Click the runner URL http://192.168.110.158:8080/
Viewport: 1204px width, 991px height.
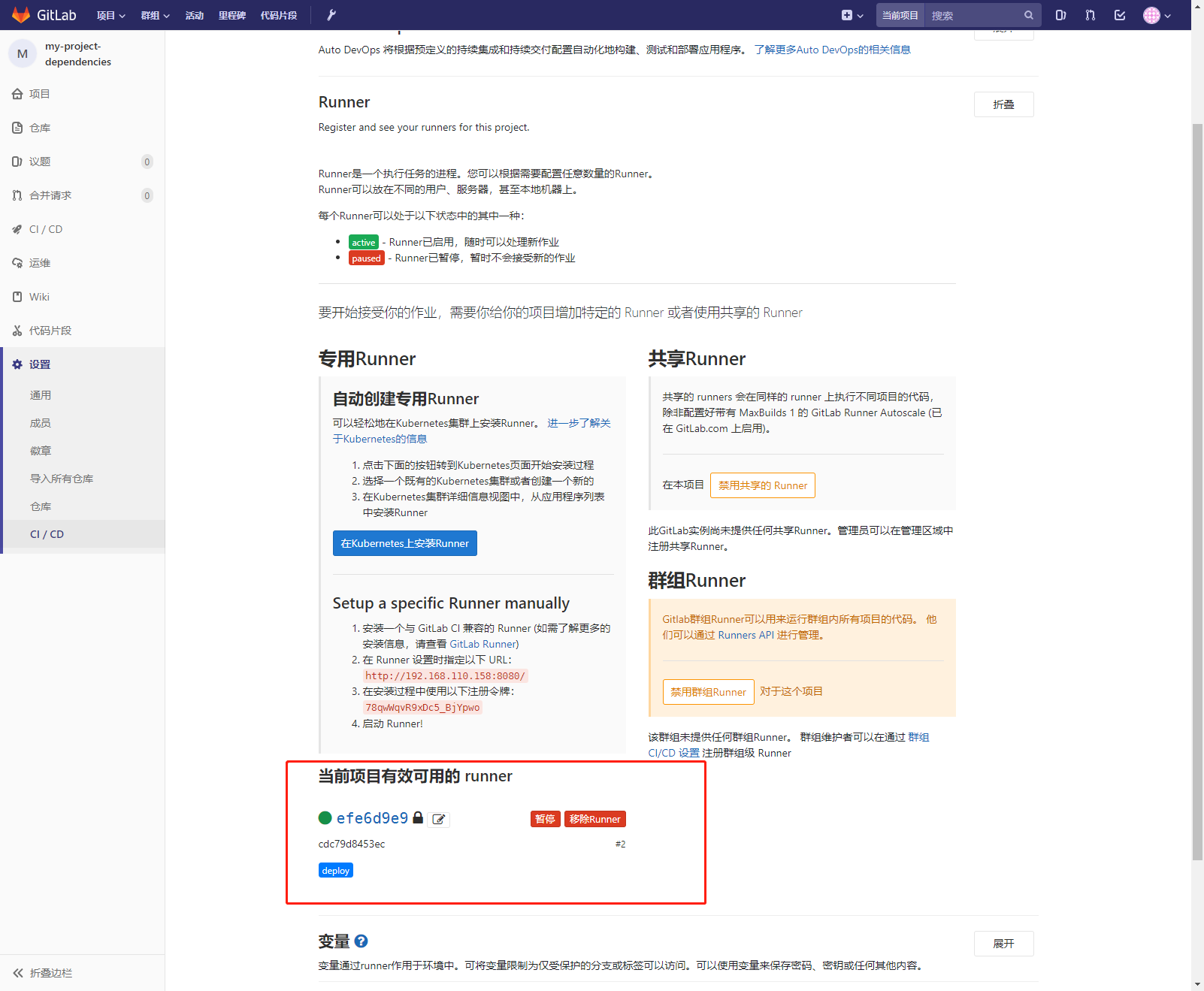coord(446,675)
